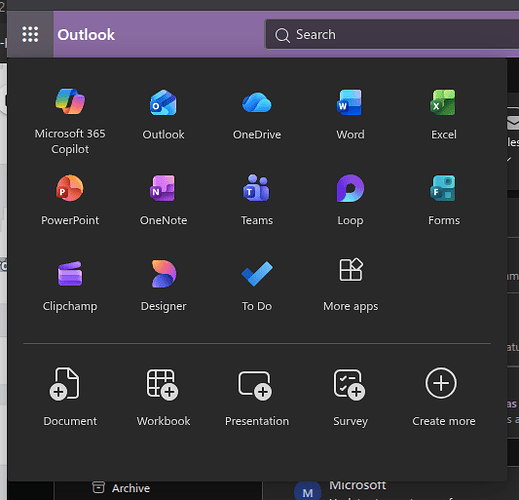519x500 pixels.
Task: Open Clipchamp video editor
Action: (x=70, y=286)
